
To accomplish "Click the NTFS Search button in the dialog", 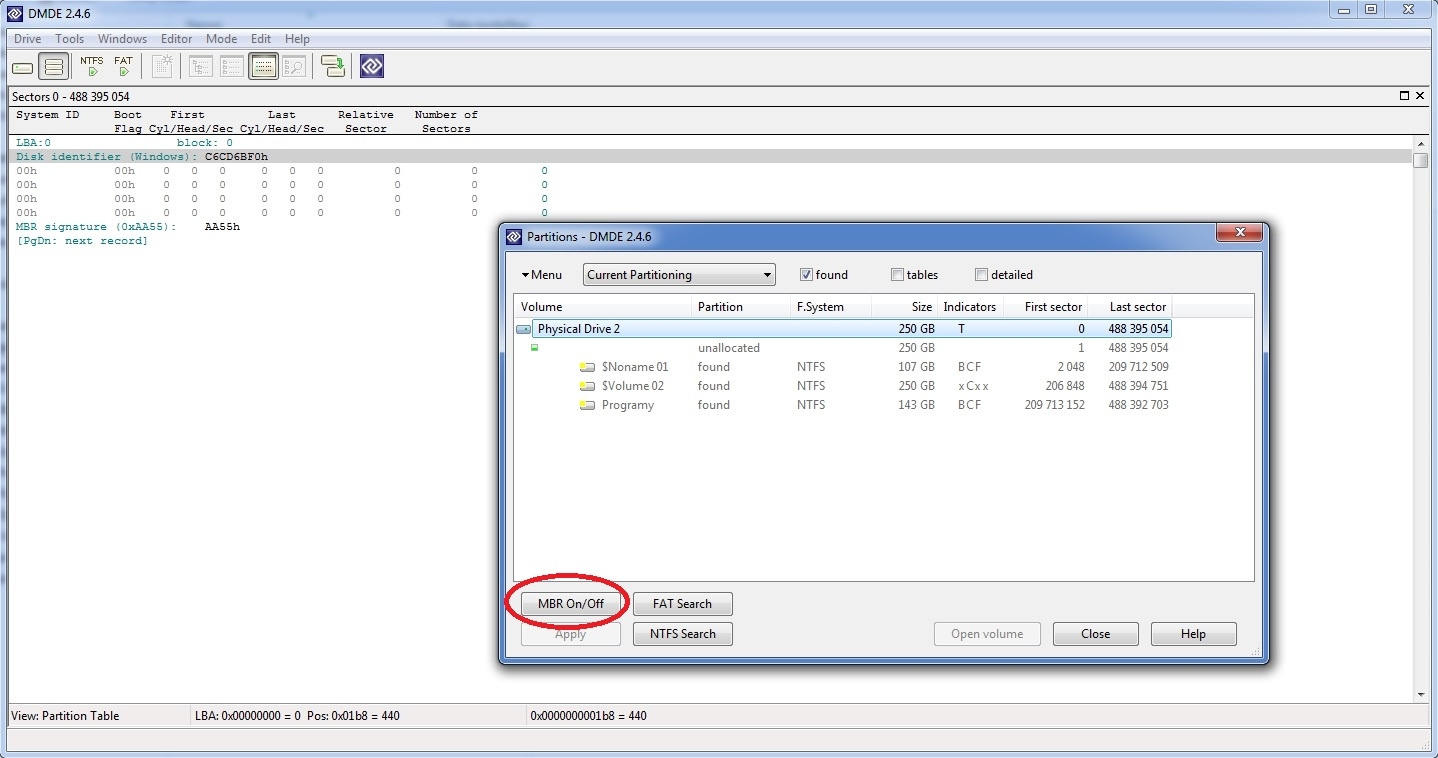I will [x=683, y=634].
